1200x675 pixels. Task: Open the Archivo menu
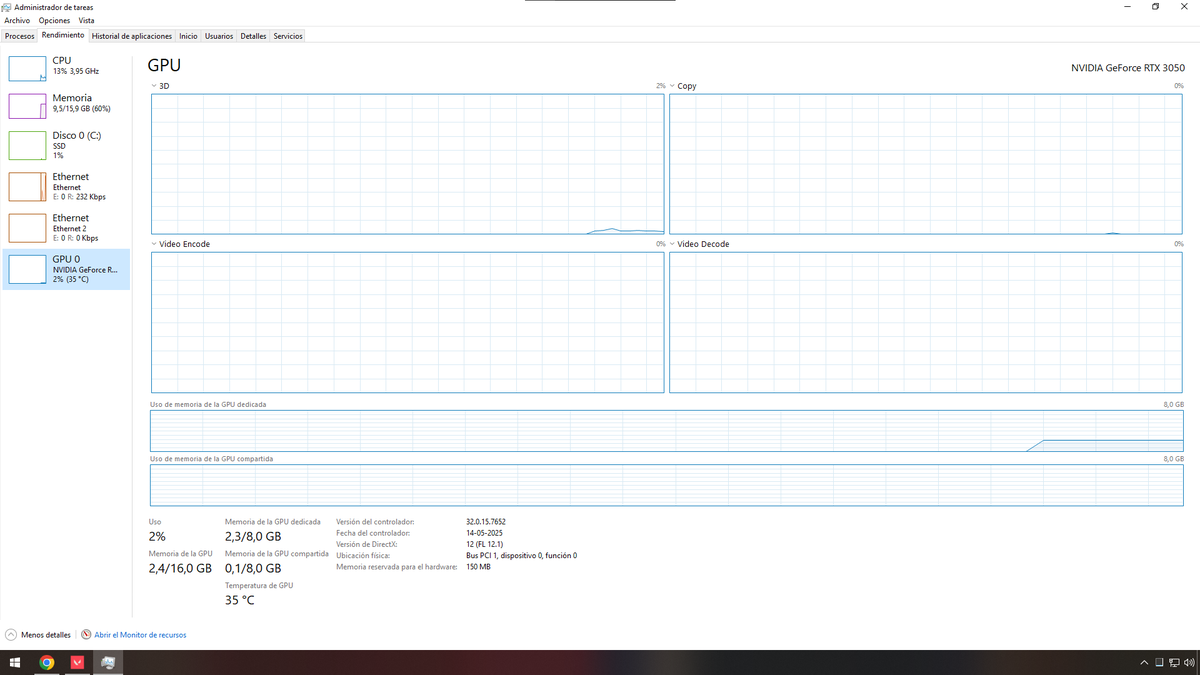[x=17, y=20]
